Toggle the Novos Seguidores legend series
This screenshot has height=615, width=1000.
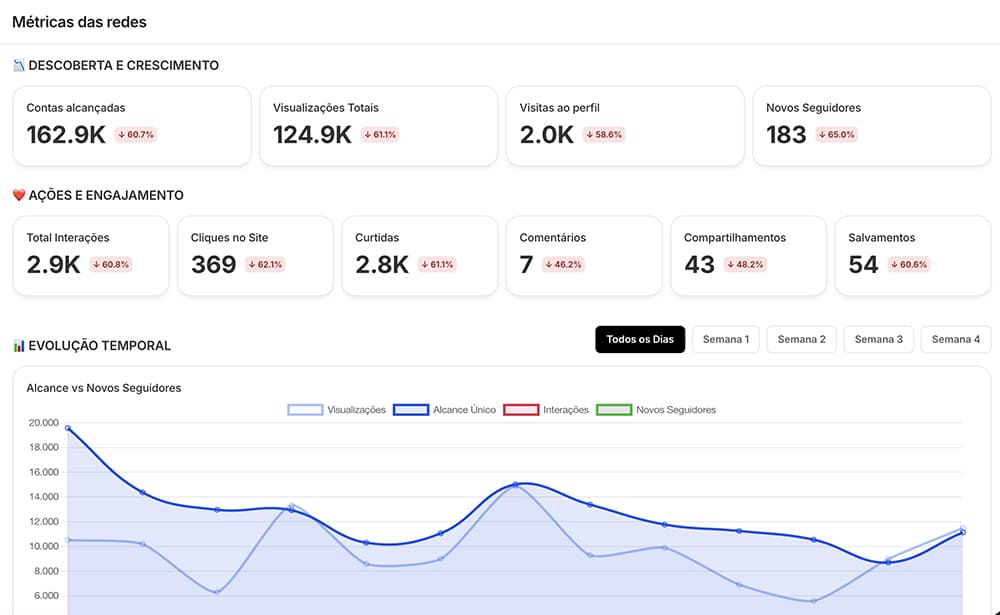[x=656, y=410]
